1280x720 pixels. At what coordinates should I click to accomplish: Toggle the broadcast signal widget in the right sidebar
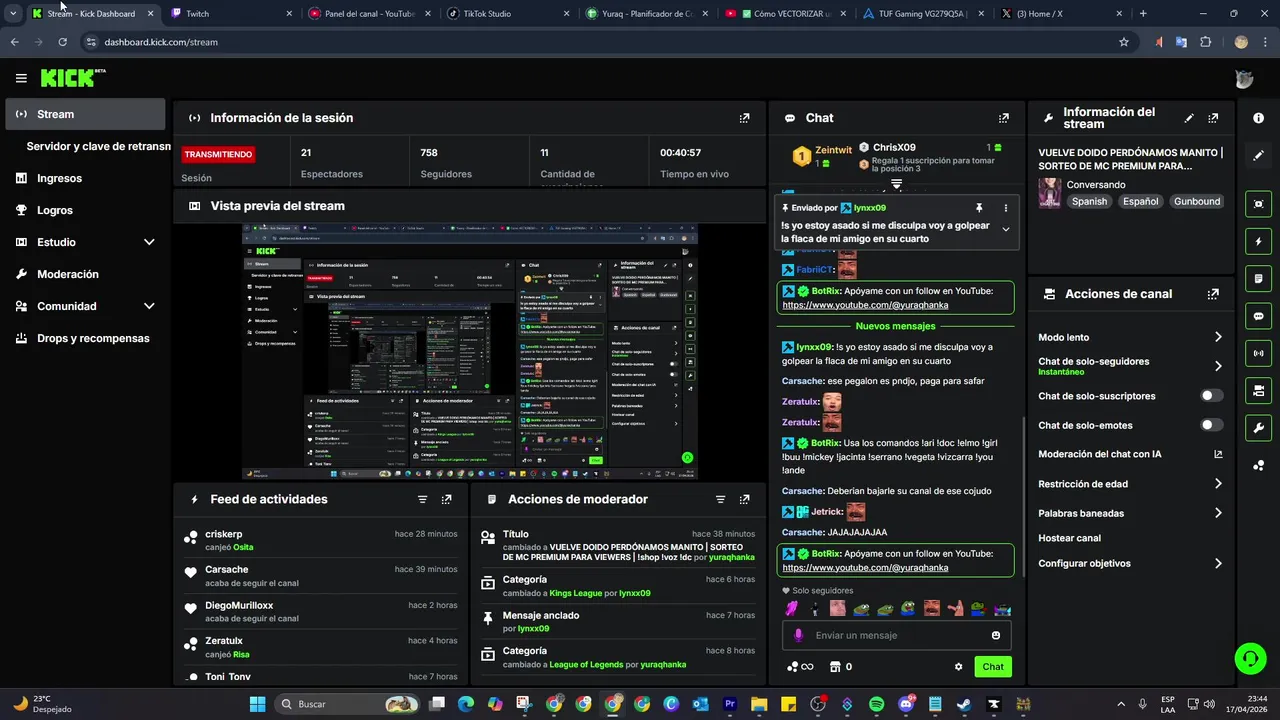[x=1258, y=353]
